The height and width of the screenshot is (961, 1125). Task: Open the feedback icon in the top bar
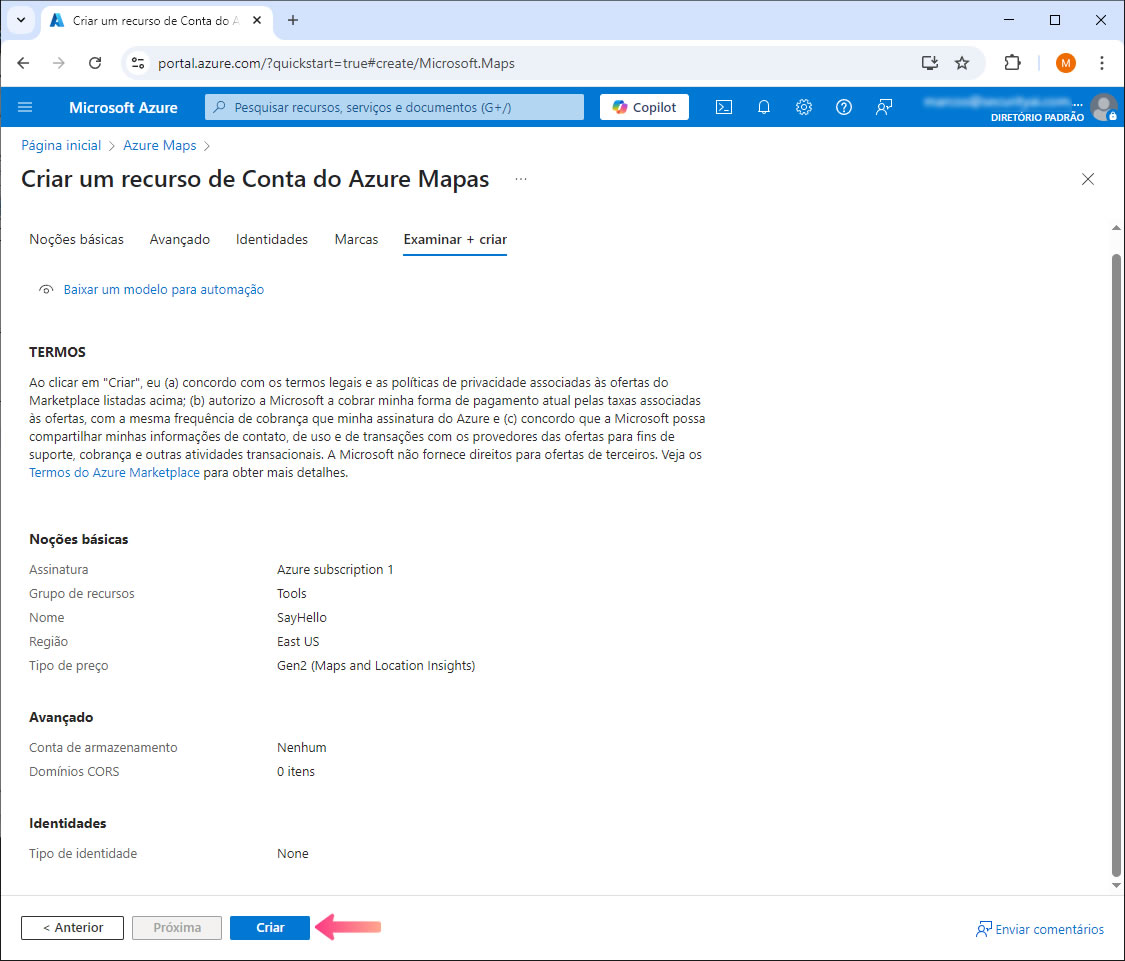(884, 107)
